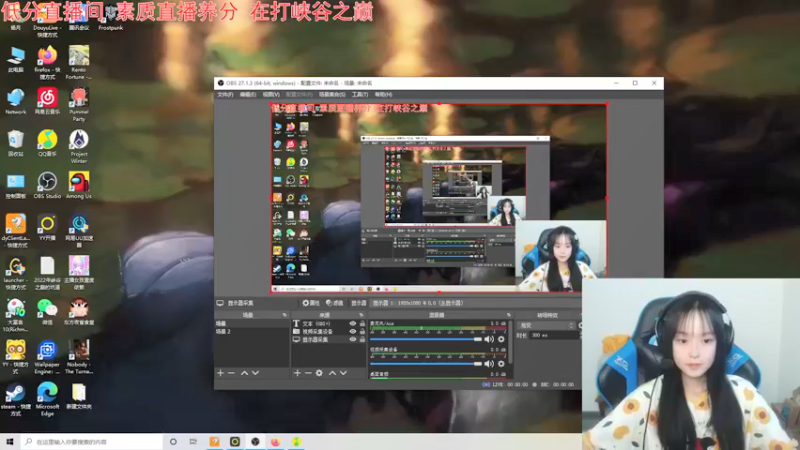Move source down with arrow icon

(x=343, y=373)
